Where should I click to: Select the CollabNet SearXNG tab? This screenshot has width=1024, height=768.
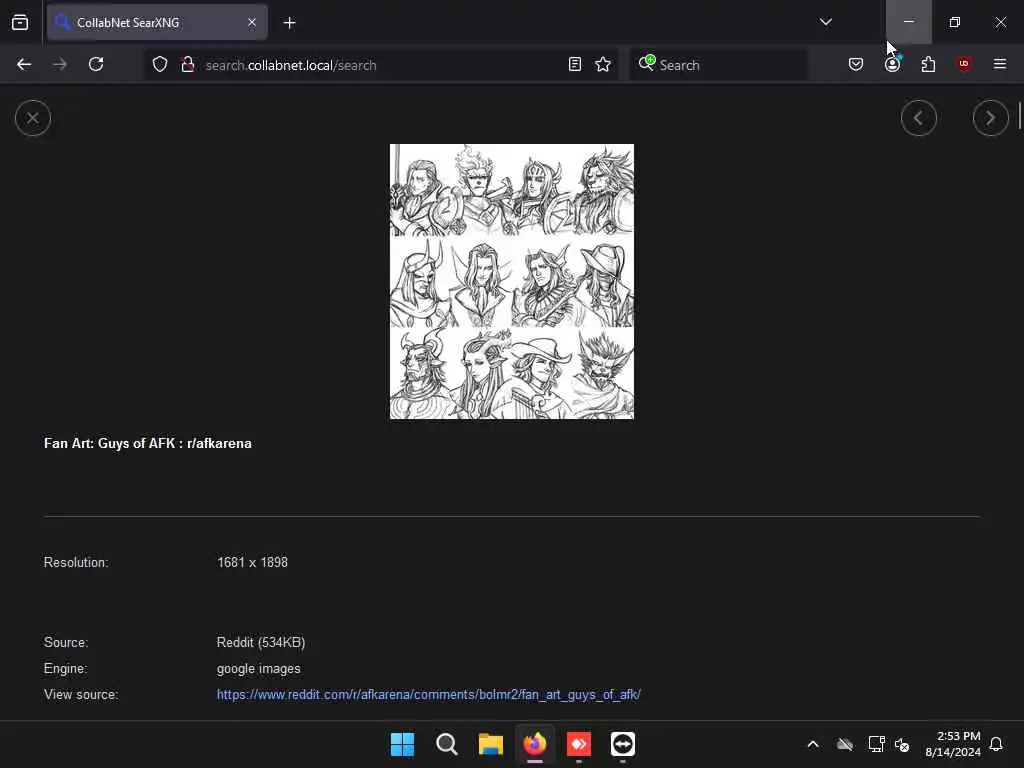coord(157,22)
